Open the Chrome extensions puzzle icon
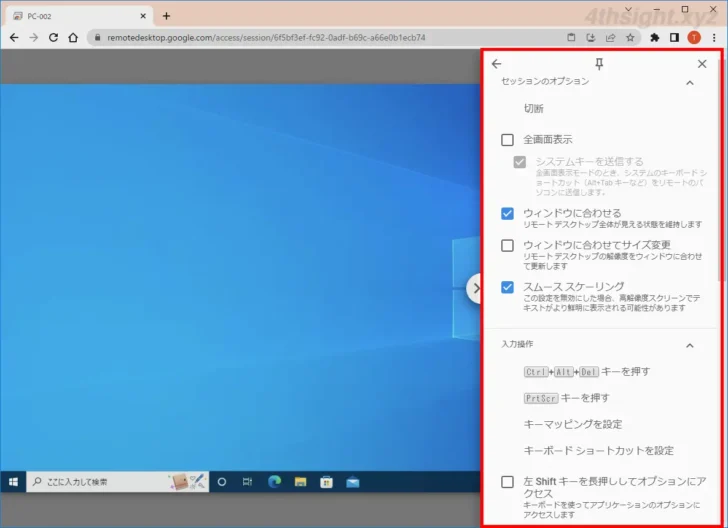 (x=655, y=38)
